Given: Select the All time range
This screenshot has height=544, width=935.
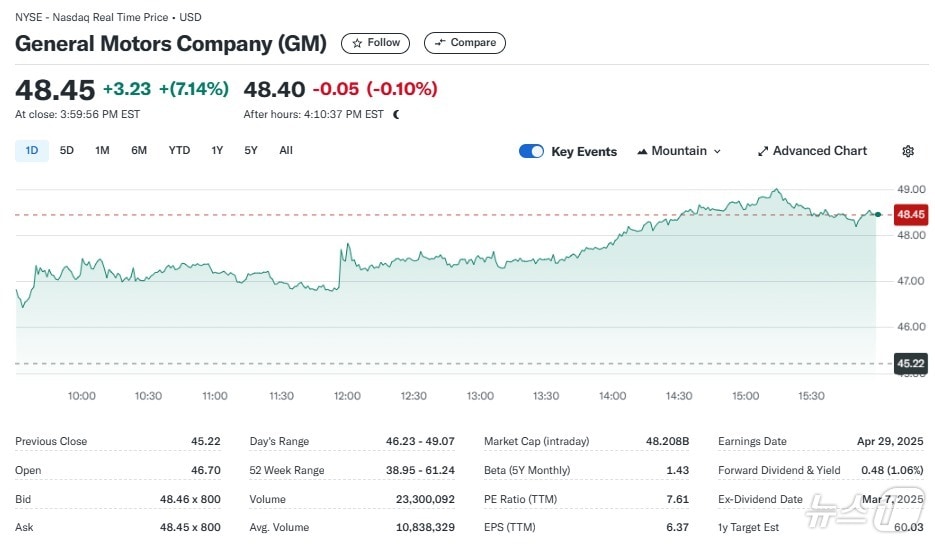Looking at the screenshot, I should (286, 151).
